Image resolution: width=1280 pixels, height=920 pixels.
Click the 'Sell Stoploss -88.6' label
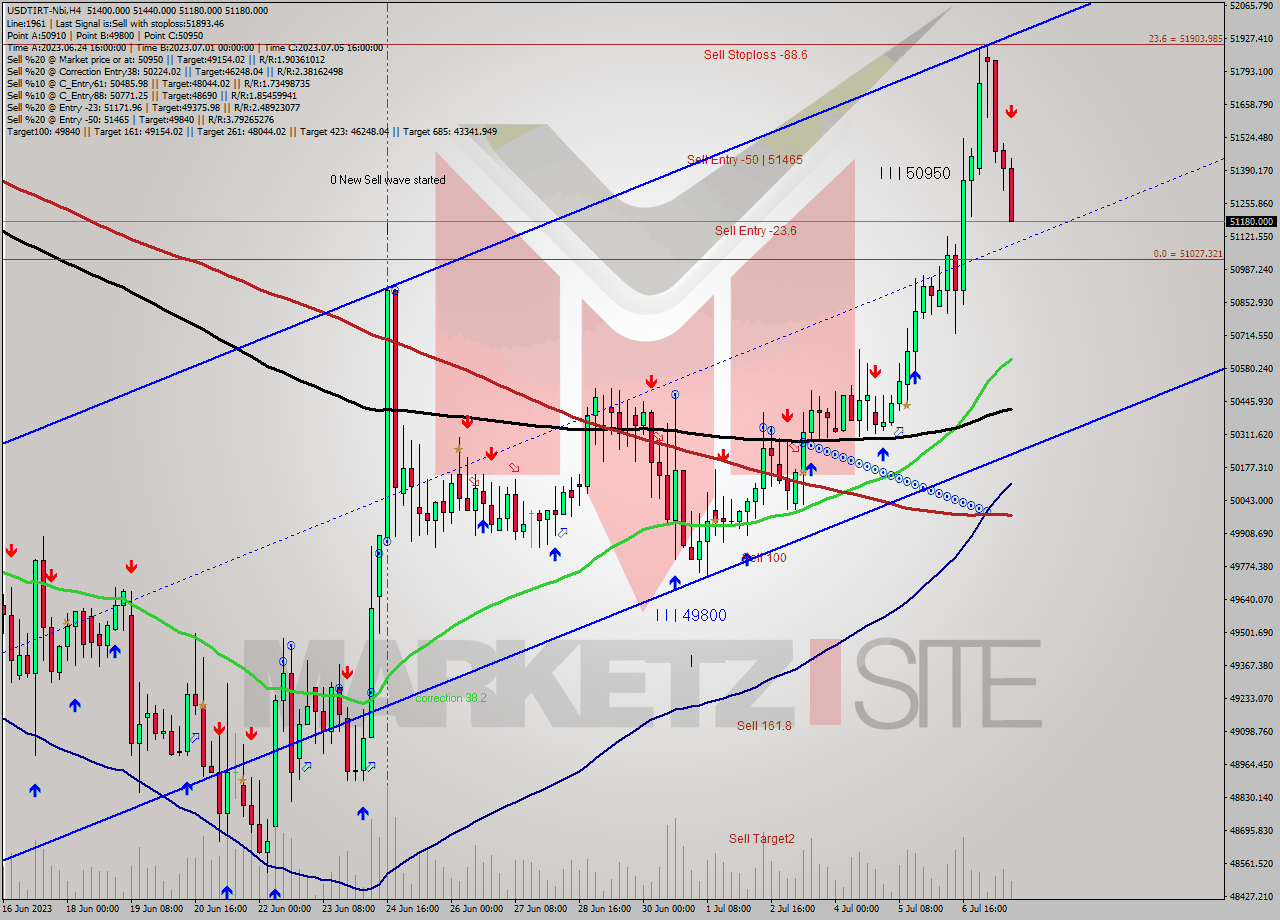point(755,55)
